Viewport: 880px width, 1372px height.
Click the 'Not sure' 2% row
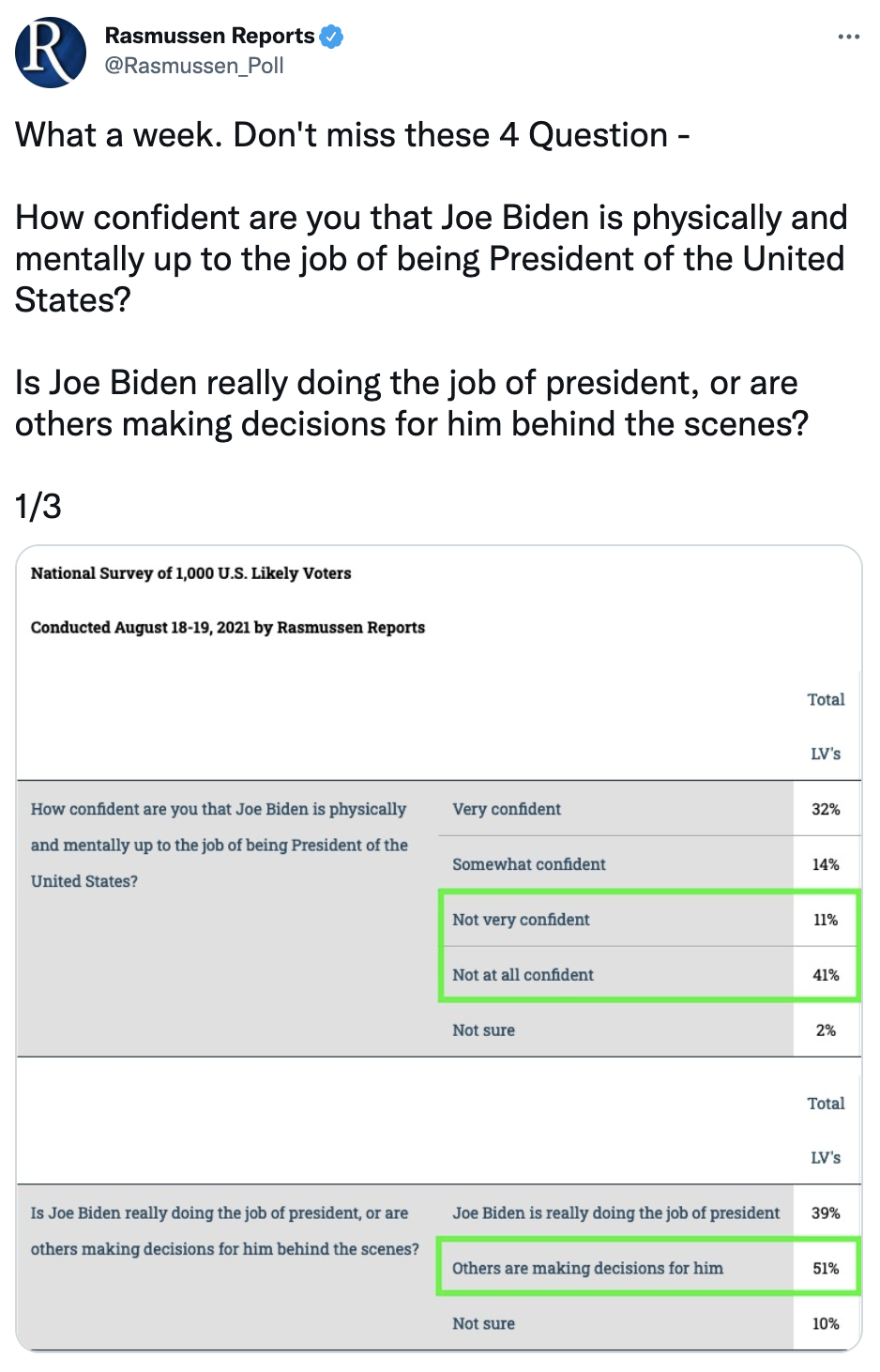(x=483, y=1030)
